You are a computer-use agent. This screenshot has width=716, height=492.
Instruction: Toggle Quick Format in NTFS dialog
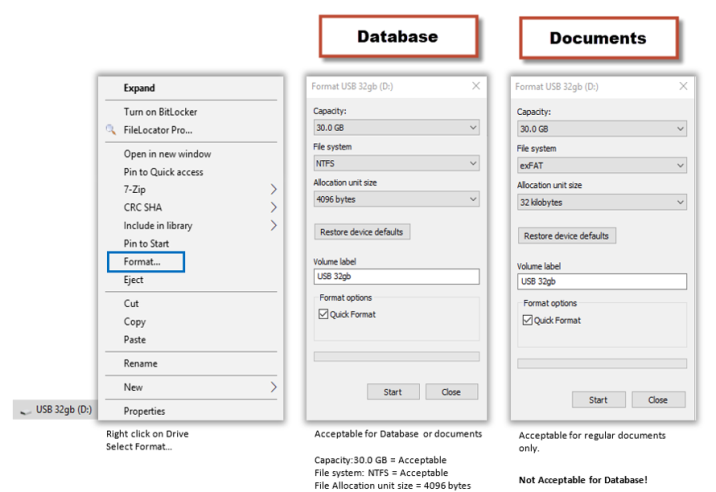pos(323,314)
